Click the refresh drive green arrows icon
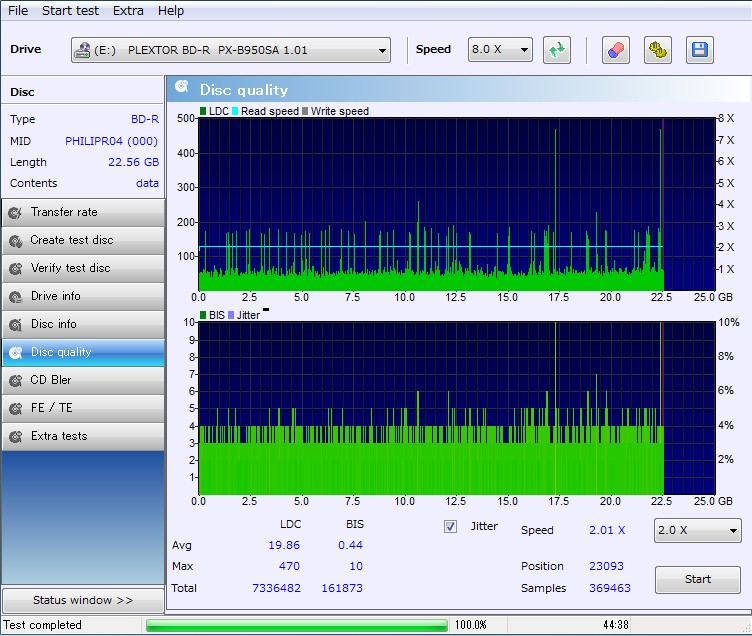 (557, 50)
